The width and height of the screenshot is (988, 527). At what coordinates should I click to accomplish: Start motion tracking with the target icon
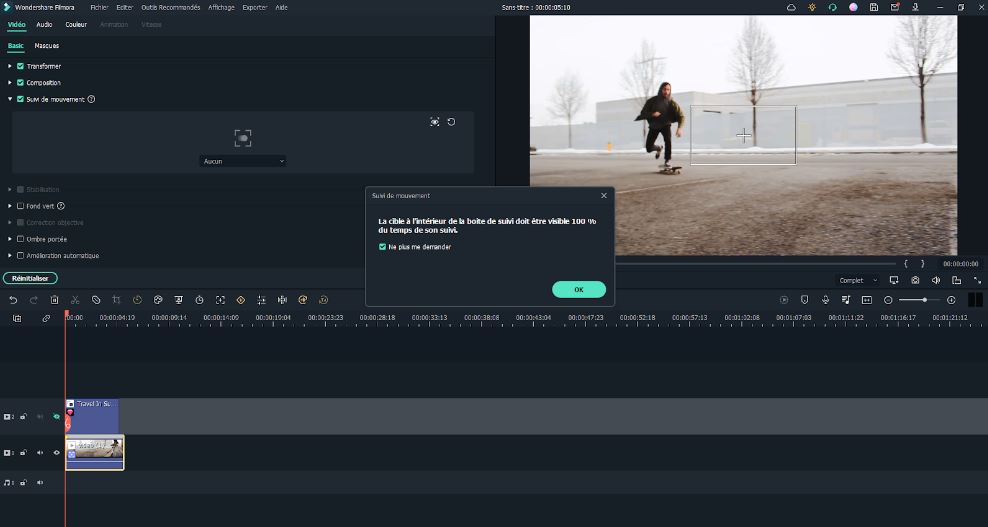[435, 122]
